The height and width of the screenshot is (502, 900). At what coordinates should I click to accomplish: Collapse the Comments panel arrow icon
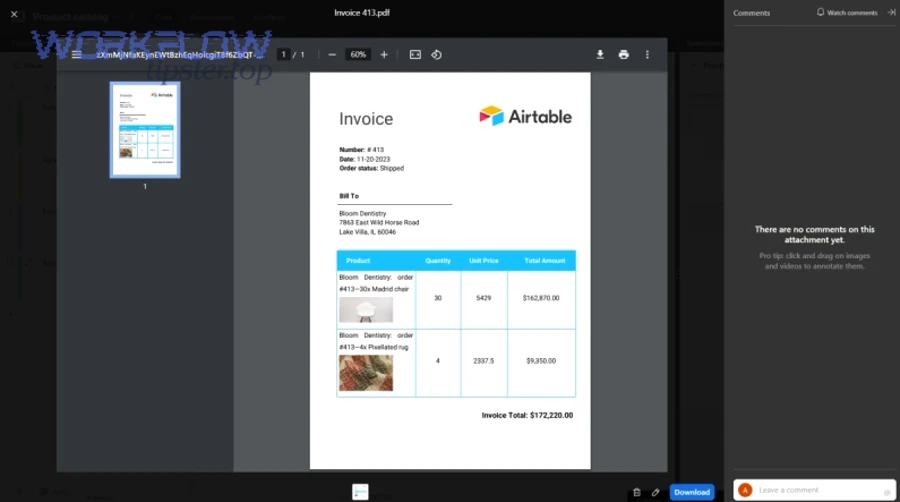(x=891, y=13)
